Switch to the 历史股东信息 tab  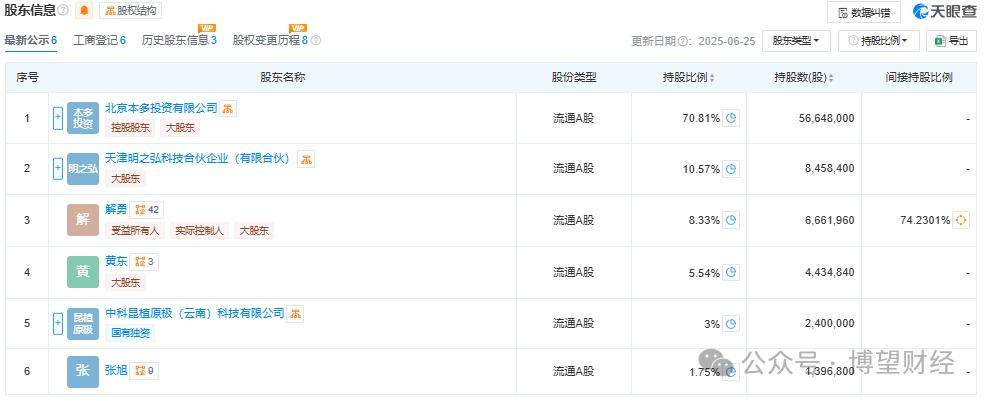(x=179, y=40)
